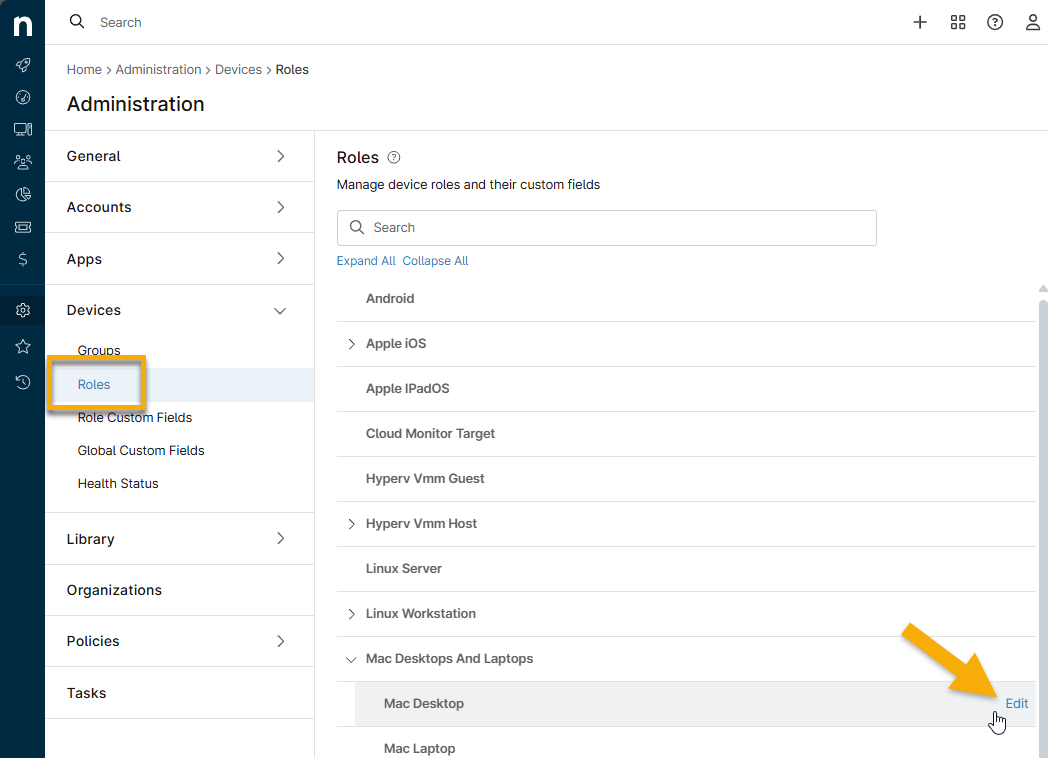Expand the Linux Workstation role
1049x758 pixels.
point(351,614)
